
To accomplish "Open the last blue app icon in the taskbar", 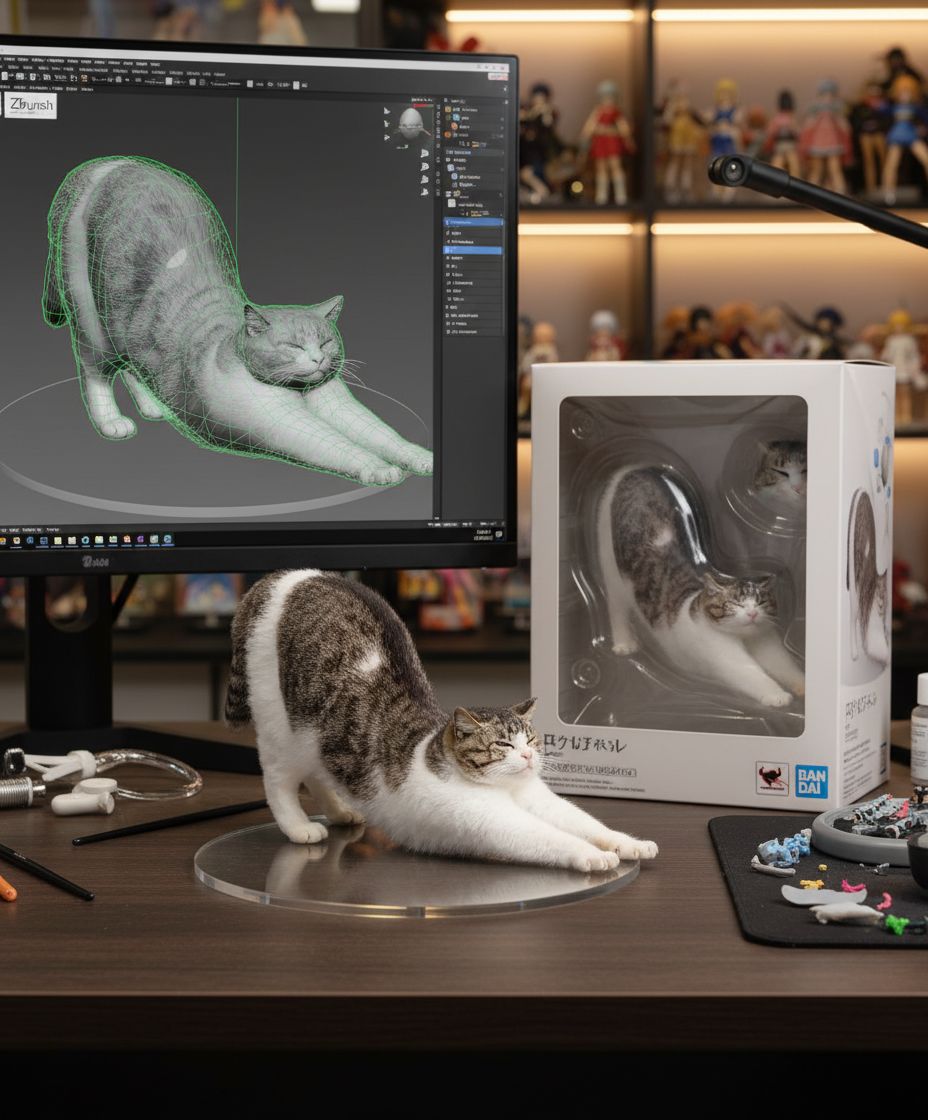I will point(167,540).
